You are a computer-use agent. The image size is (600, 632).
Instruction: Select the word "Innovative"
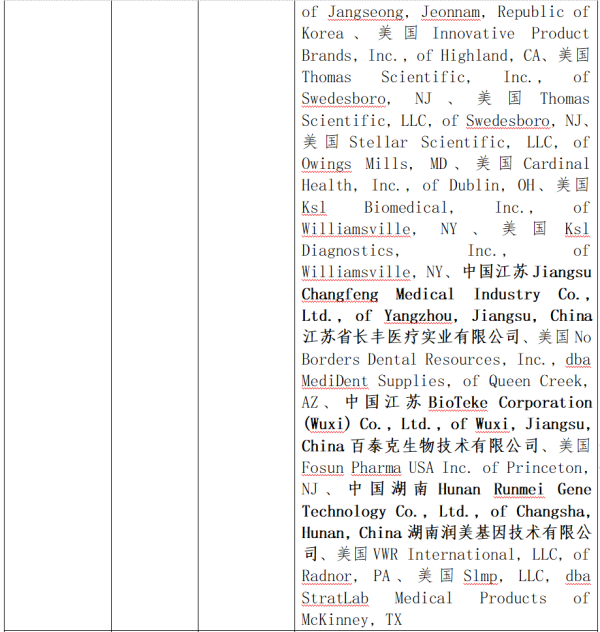[473, 33]
